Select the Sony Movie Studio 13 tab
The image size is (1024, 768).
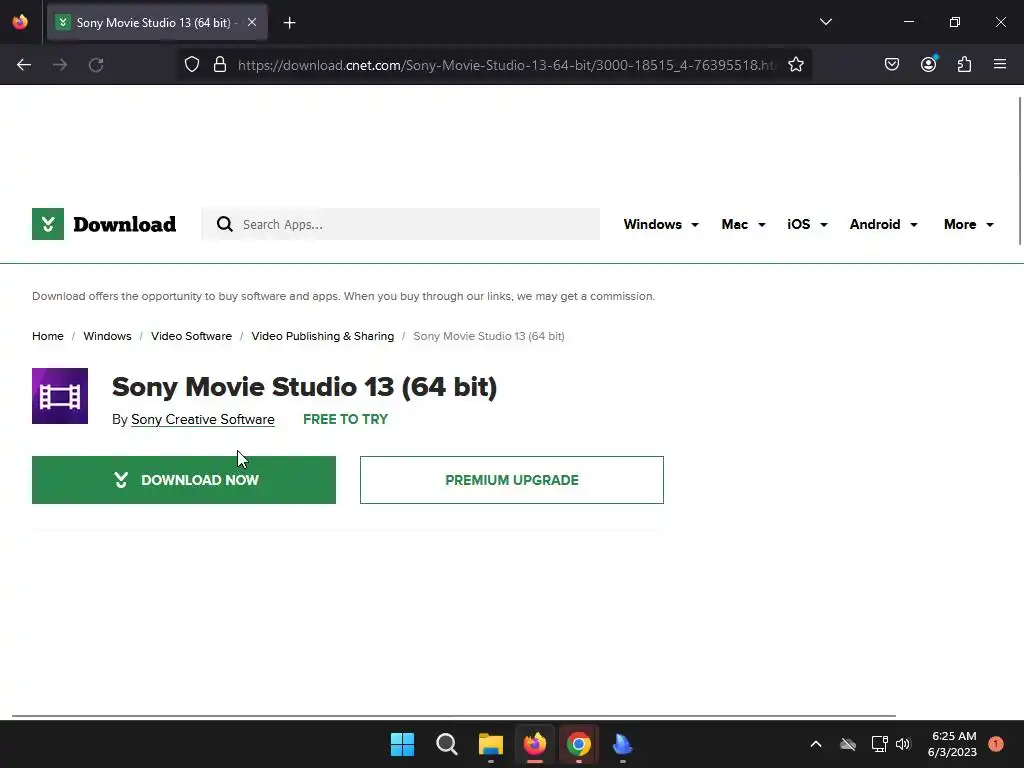pos(157,23)
